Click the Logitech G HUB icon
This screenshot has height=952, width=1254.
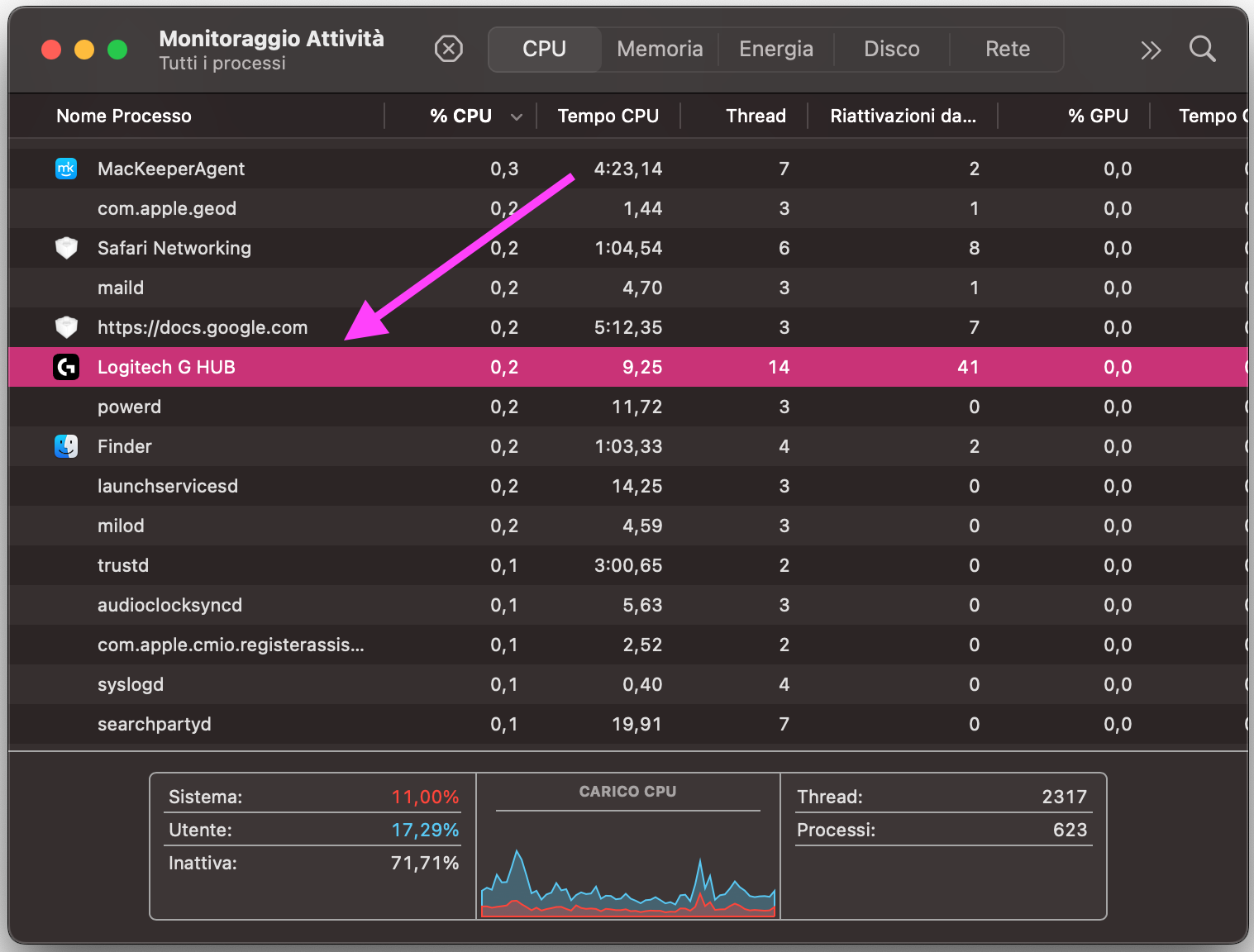click(66, 367)
